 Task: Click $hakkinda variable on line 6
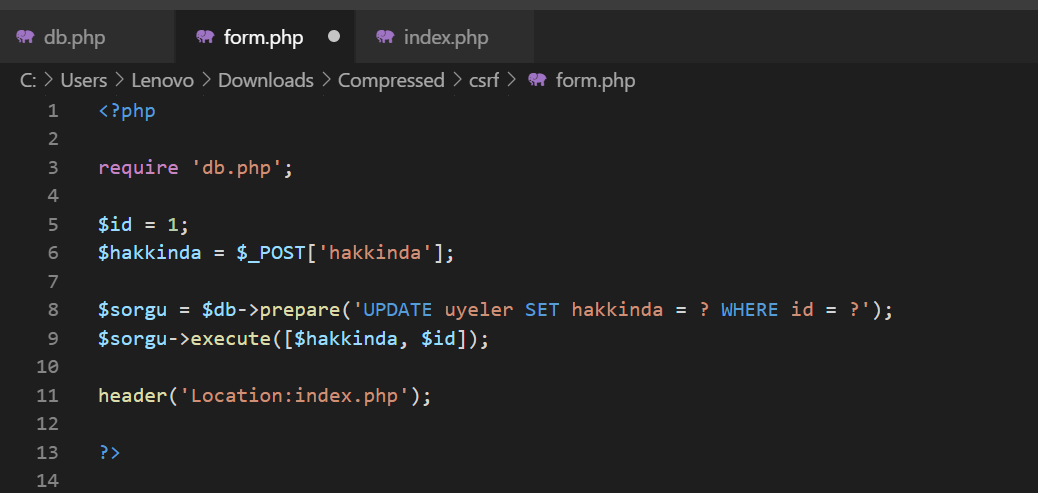coord(150,253)
